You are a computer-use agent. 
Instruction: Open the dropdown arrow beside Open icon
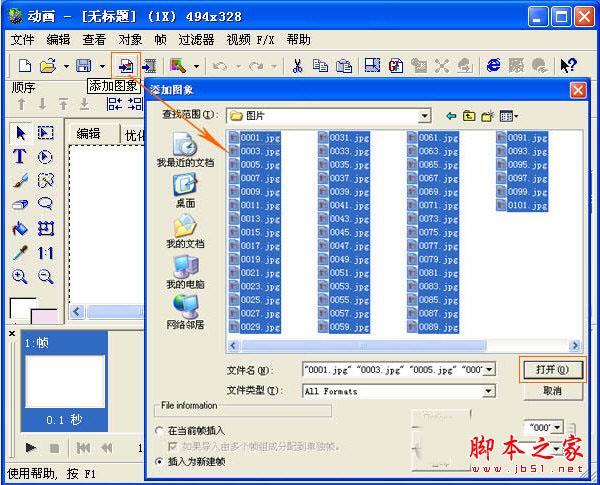pos(66,67)
